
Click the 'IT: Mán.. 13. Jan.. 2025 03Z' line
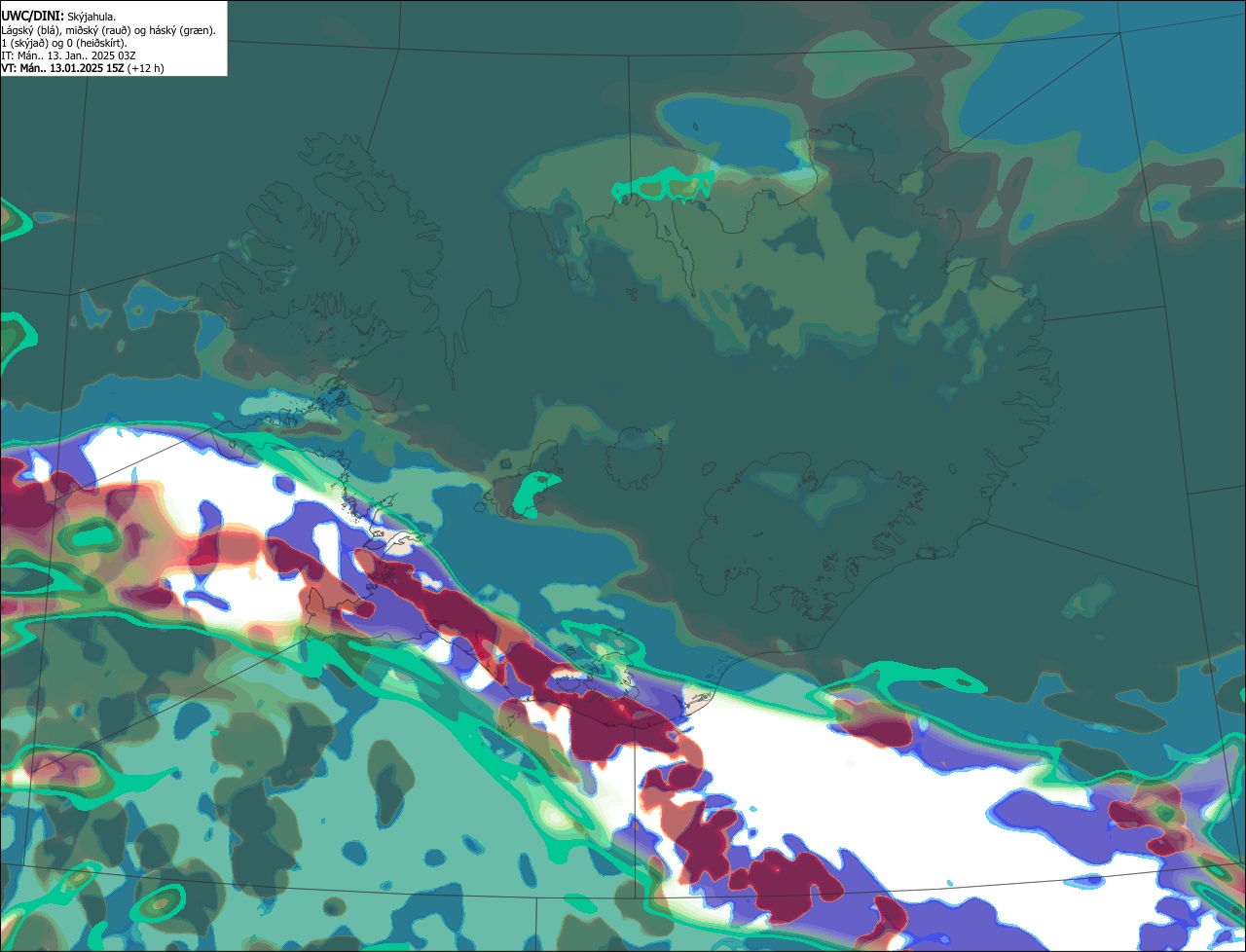click(67, 55)
